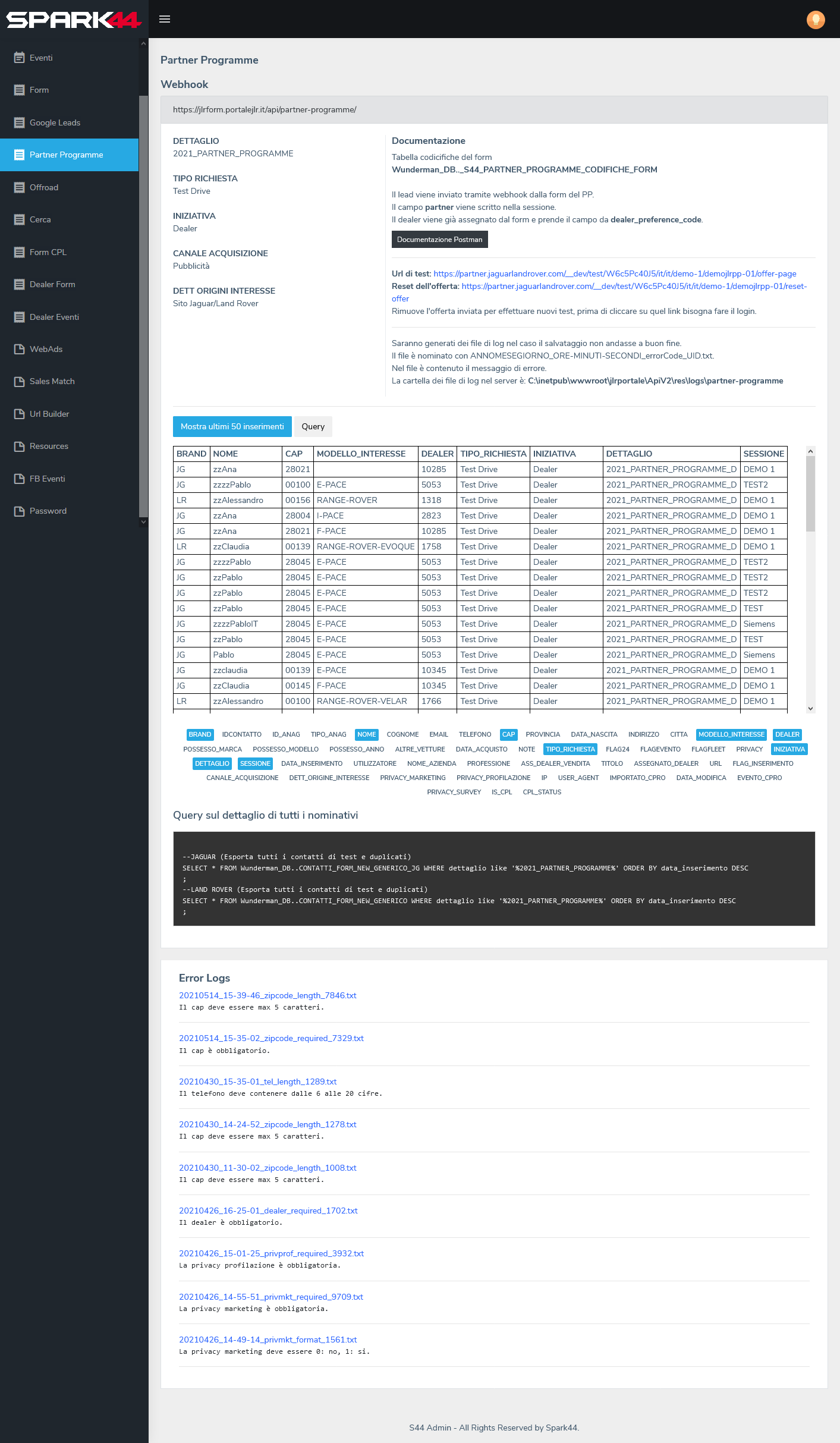
Task: Click the Resources sidebar icon
Action: pyautogui.click(x=19, y=446)
